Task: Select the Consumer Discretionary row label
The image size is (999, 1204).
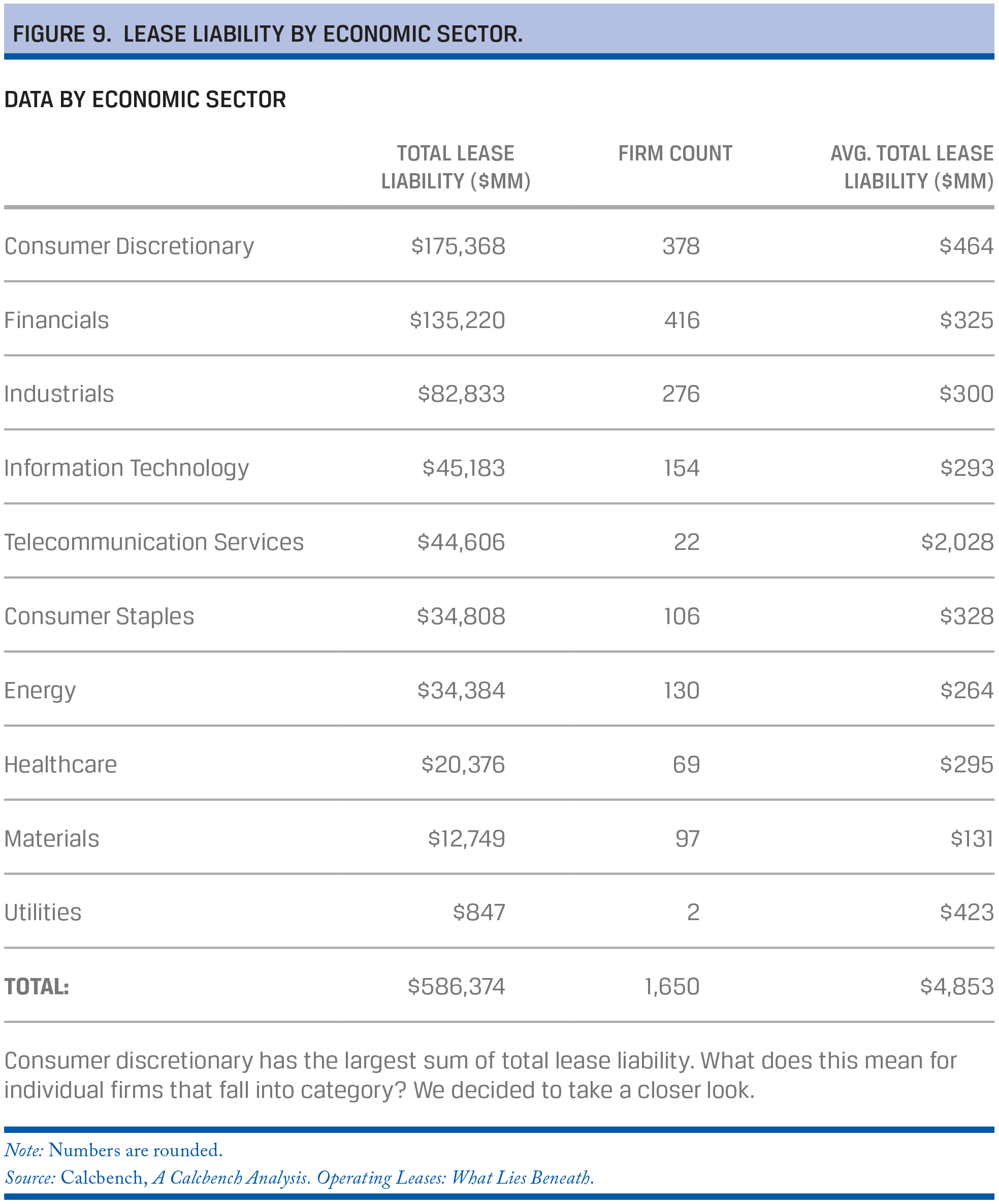Action: [129, 246]
